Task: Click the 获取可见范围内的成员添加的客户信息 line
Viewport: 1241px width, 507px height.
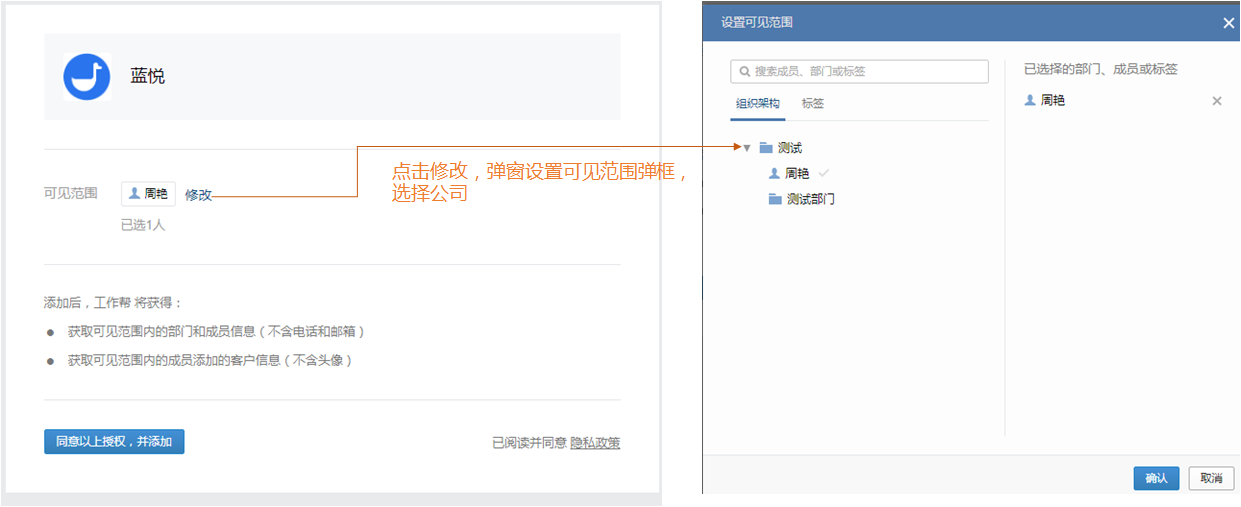Action: point(210,360)
